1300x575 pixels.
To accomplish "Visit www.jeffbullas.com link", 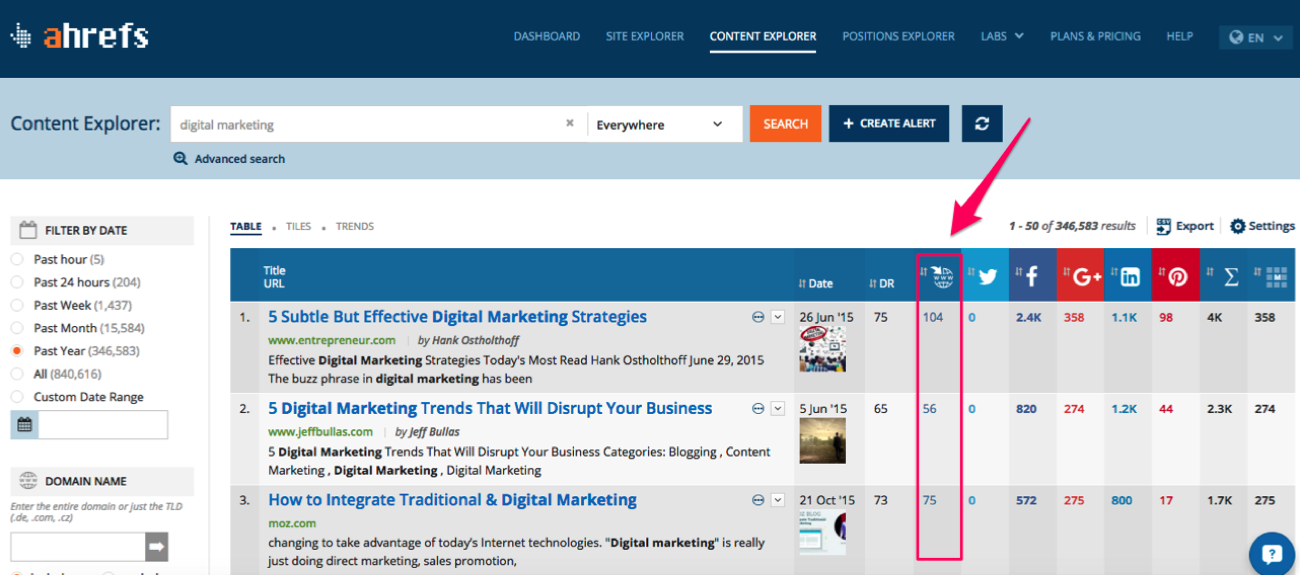I will [320, 432].
